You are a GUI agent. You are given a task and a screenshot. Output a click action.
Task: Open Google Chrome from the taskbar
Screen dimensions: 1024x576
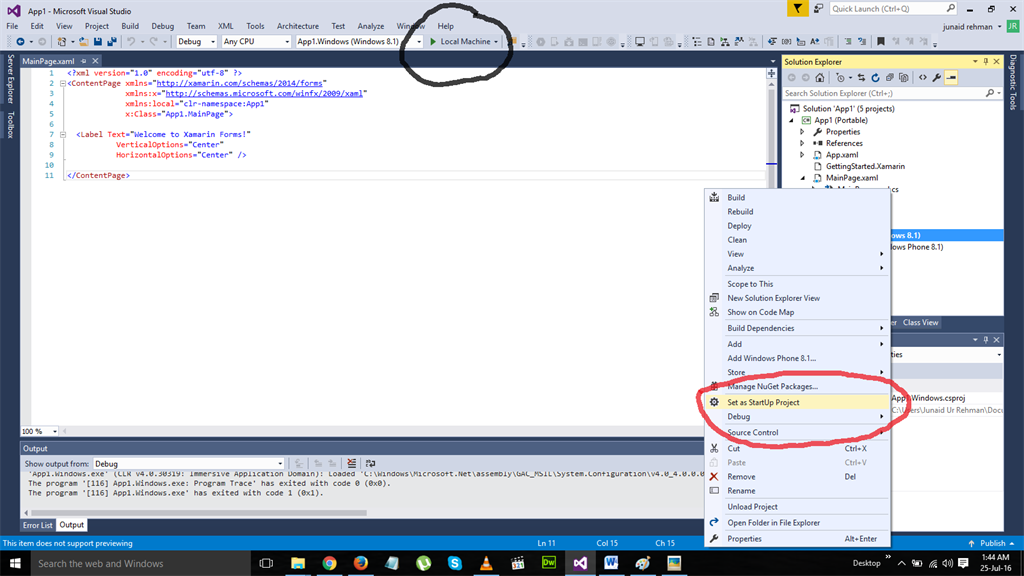(329, 563)
